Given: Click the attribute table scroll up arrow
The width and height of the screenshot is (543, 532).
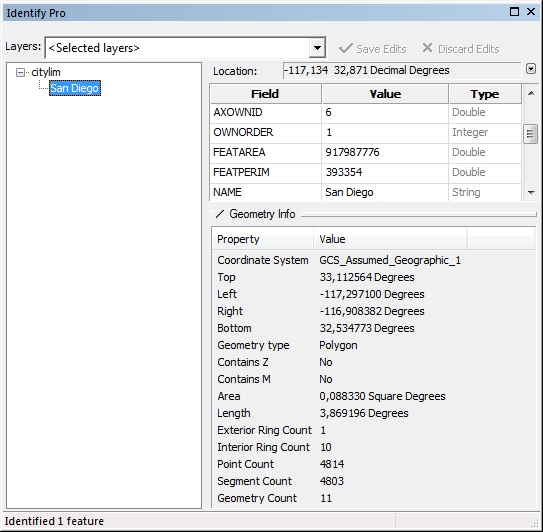Looking at the screenshot, I should (531, 93).
